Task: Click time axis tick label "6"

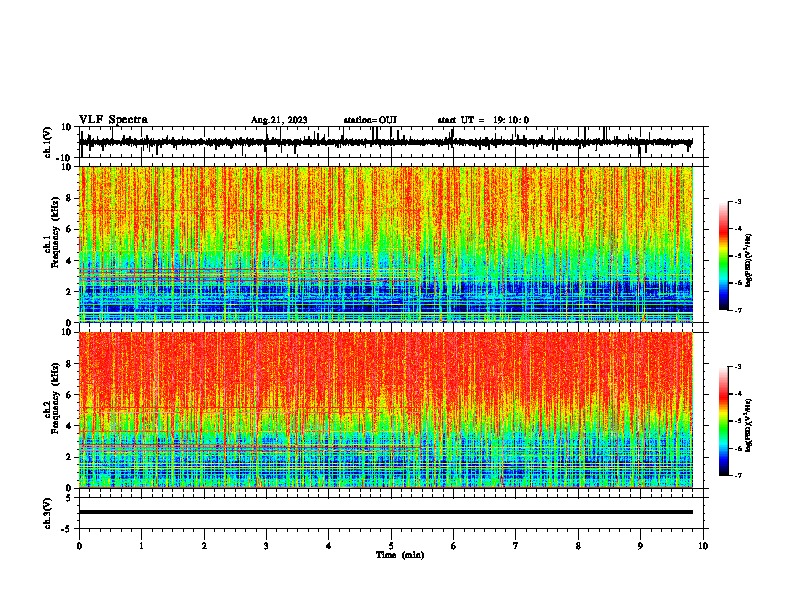Action: [454, 546]
